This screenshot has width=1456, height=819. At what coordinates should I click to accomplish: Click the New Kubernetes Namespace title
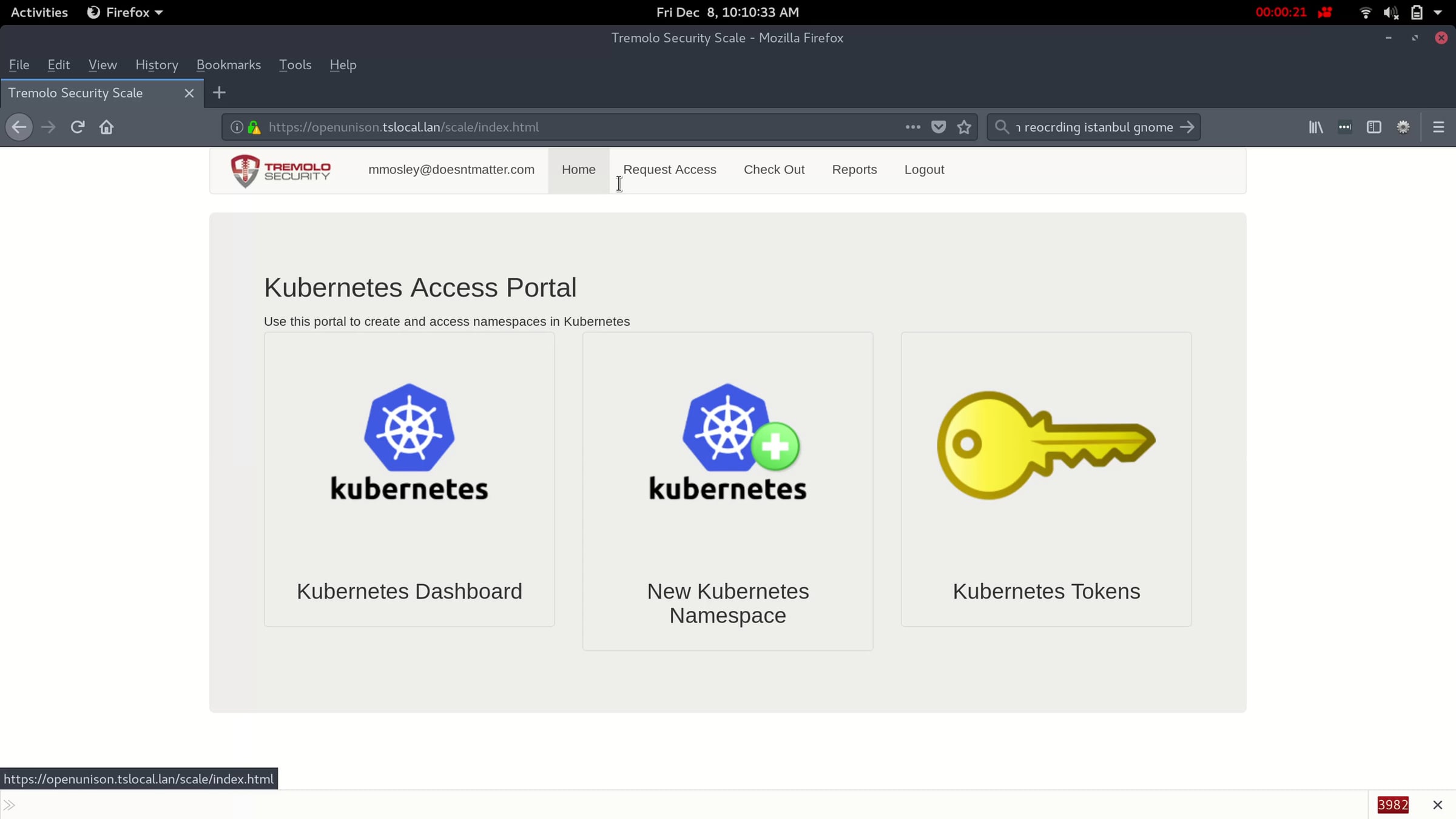(728, 604)
